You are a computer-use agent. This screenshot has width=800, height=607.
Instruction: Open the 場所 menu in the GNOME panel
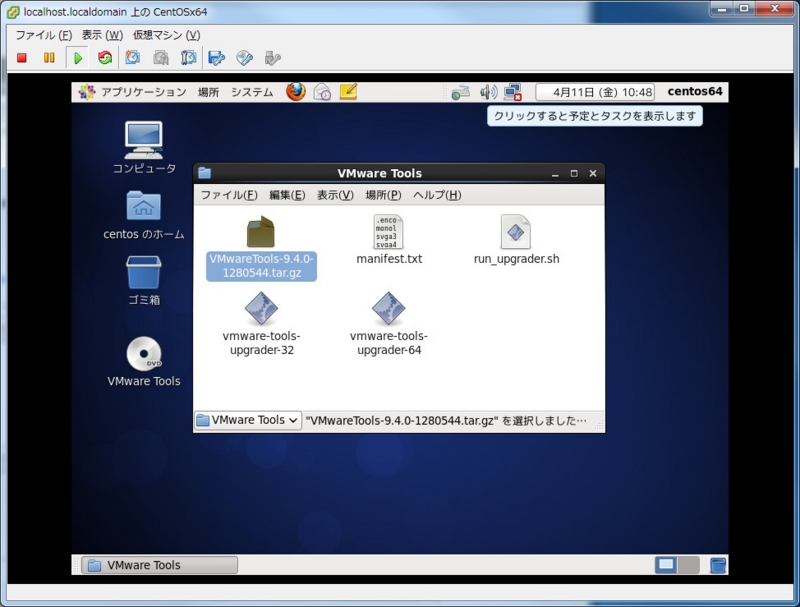tap(208, 92)
